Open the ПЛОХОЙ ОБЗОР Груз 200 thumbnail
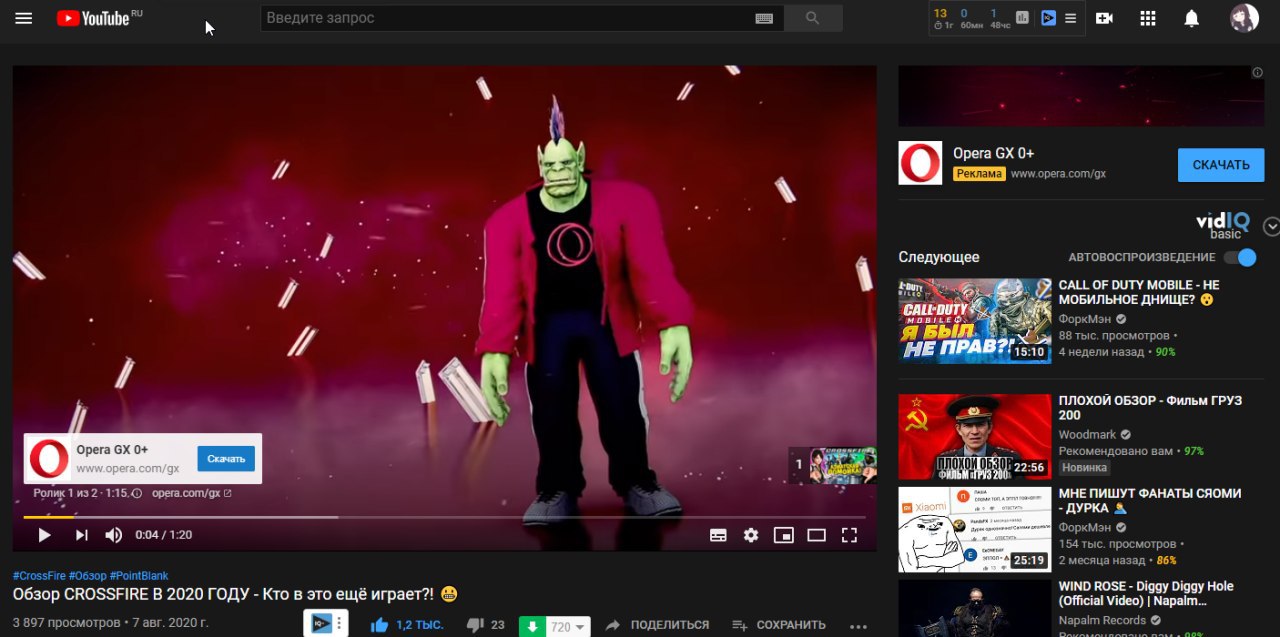The height and width of the screenshot is (637, 1280). pyautogui.click(x=975, y=437)
